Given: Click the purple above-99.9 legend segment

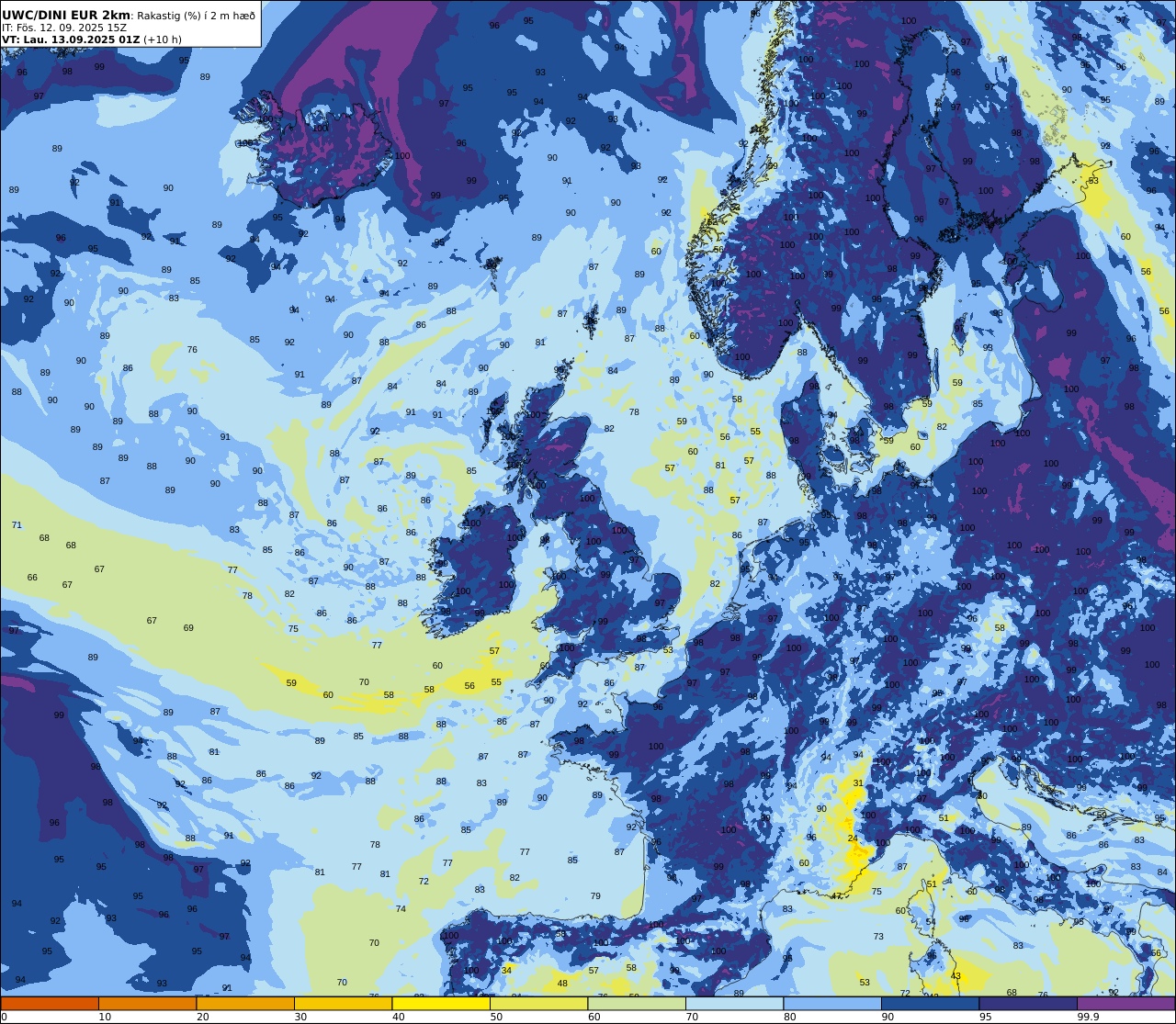Looking at the screenshot, I should click(x=1125, y=1004).
